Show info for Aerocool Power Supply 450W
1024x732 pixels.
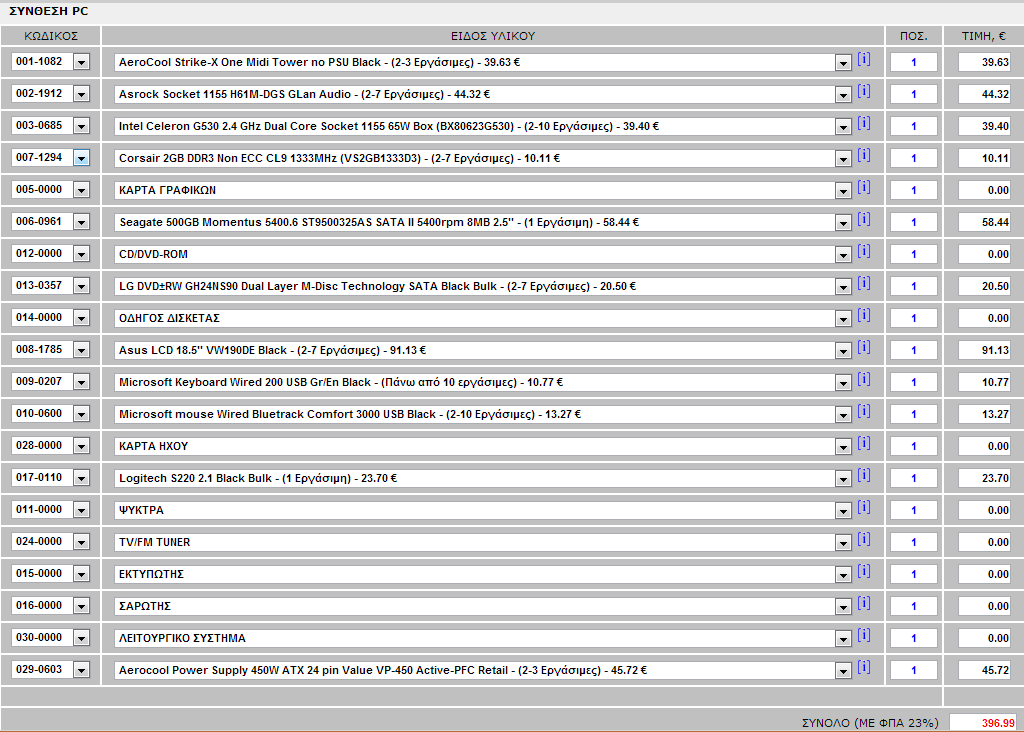click(x=863, y=667)
